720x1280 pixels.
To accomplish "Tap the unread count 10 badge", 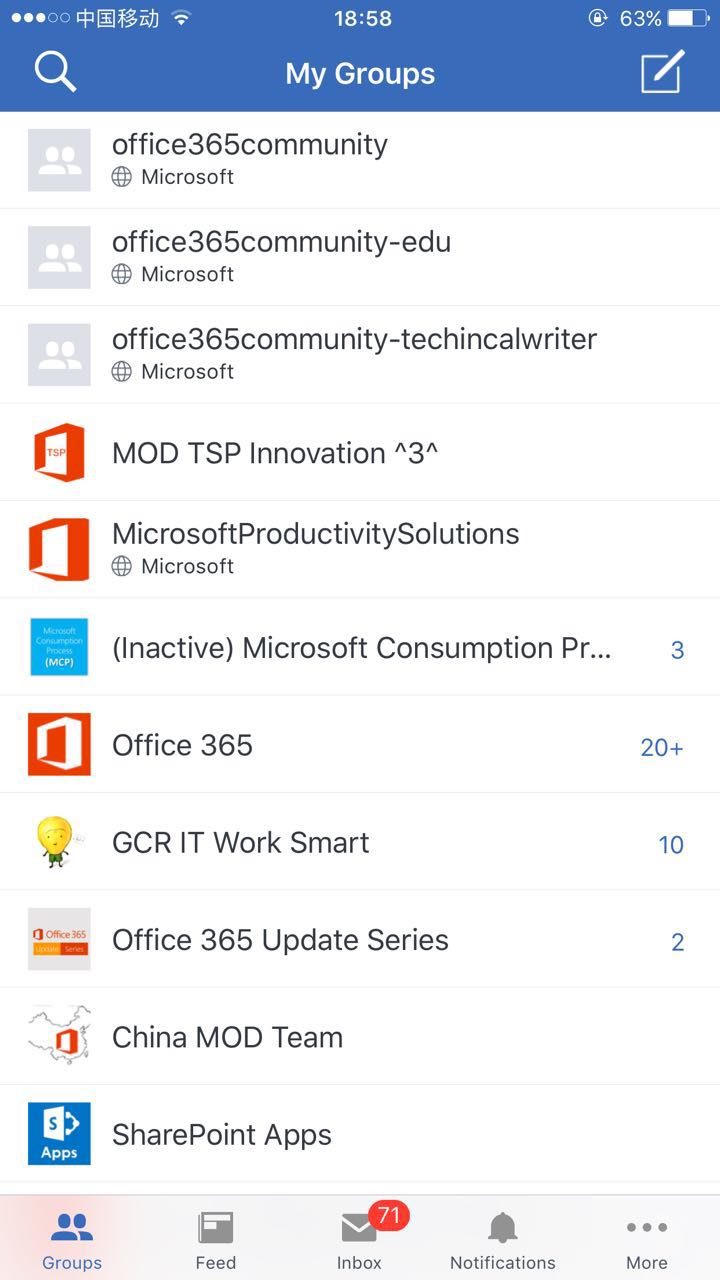I will pos(671,844).
